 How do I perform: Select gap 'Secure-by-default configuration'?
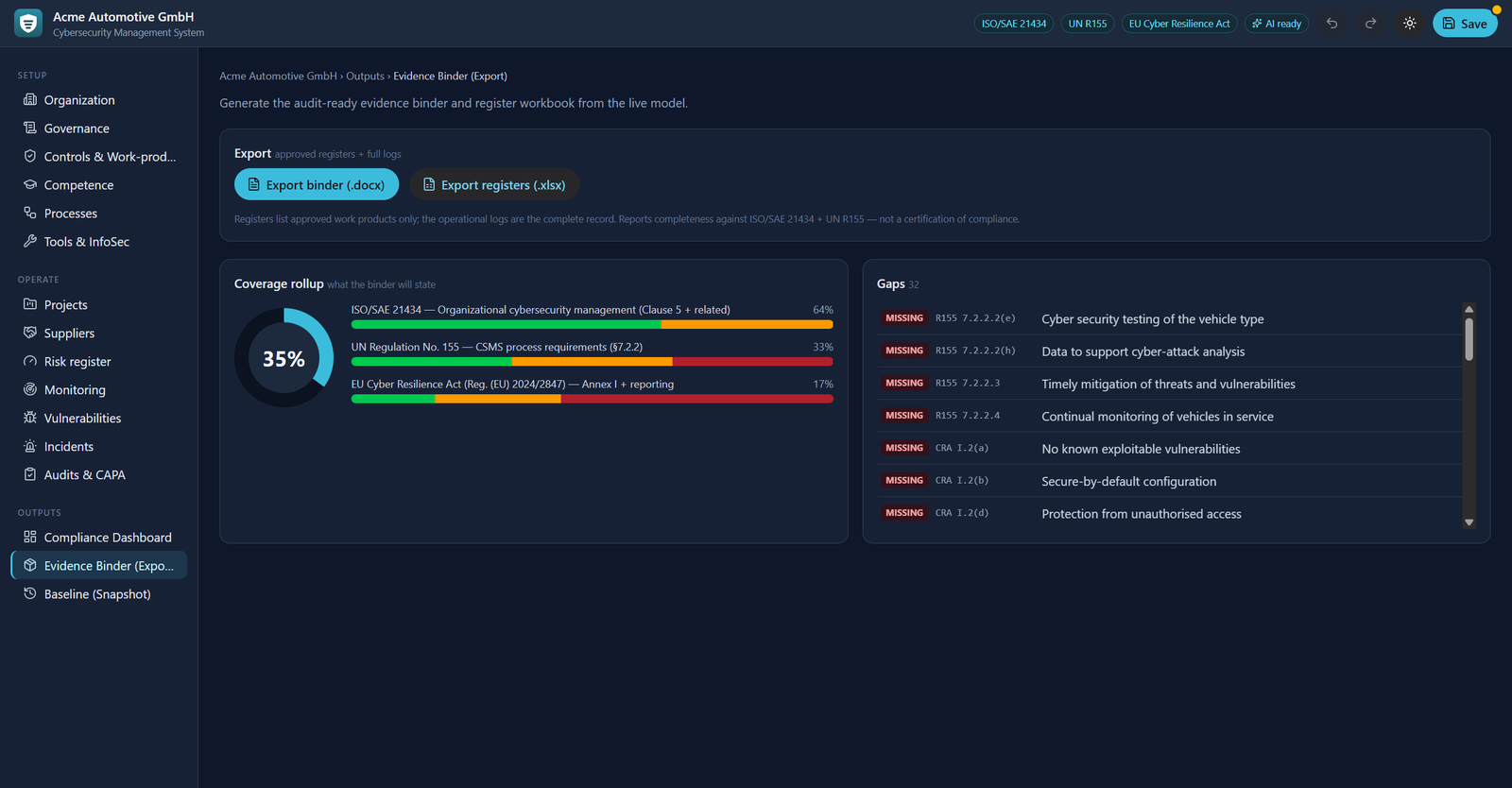[x=1169, y=481]
